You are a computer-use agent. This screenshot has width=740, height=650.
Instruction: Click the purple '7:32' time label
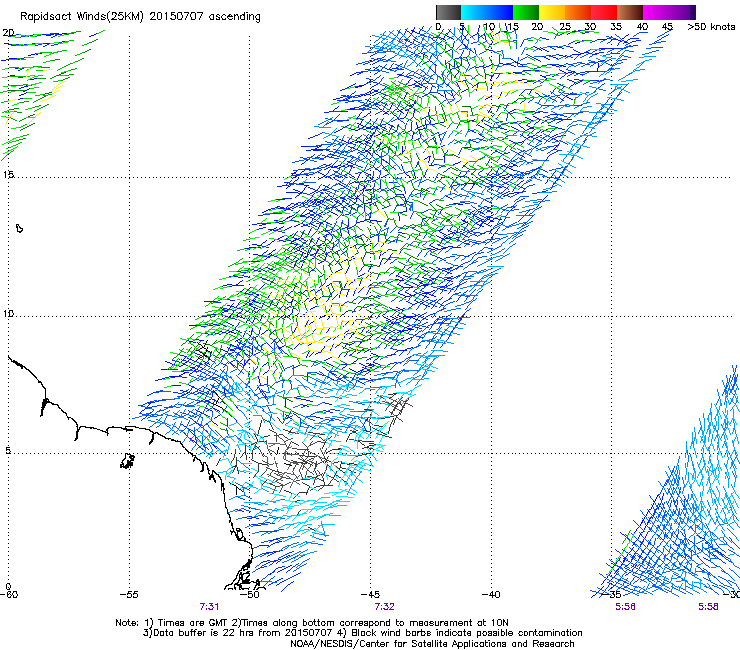[x=385, y=607]
